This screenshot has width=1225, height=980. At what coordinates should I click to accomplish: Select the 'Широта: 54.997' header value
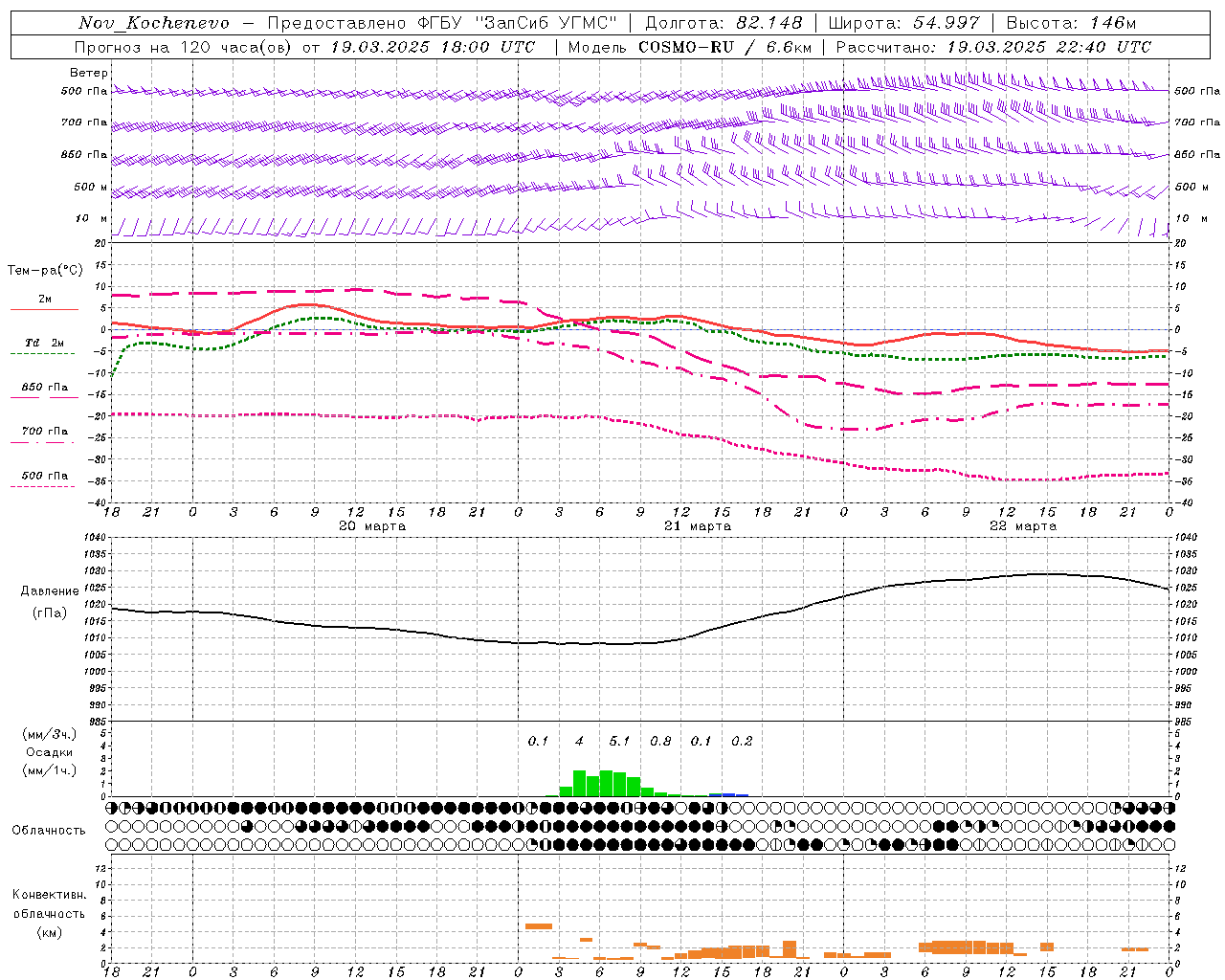point(904,23)
